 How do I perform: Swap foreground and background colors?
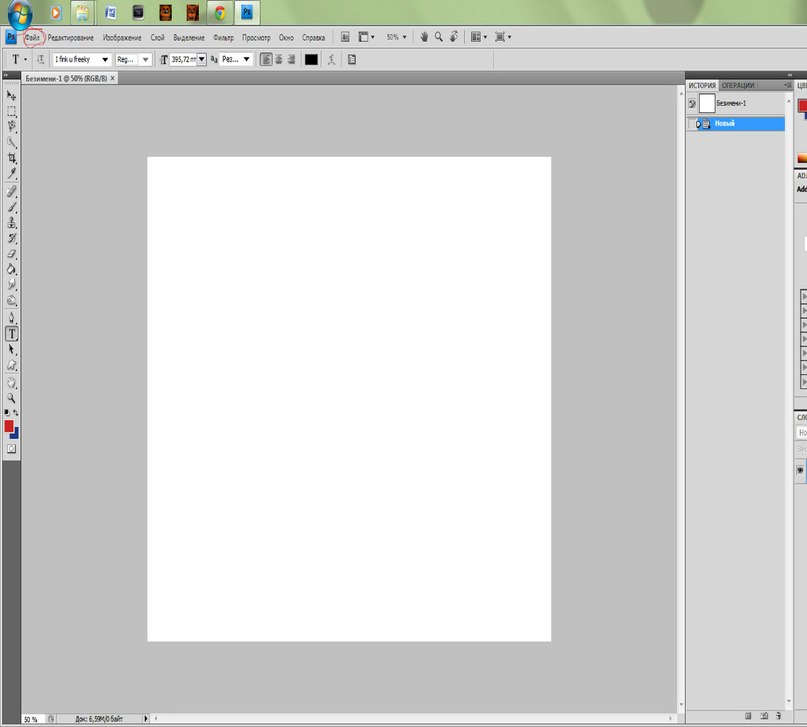[x=16, y=413]
